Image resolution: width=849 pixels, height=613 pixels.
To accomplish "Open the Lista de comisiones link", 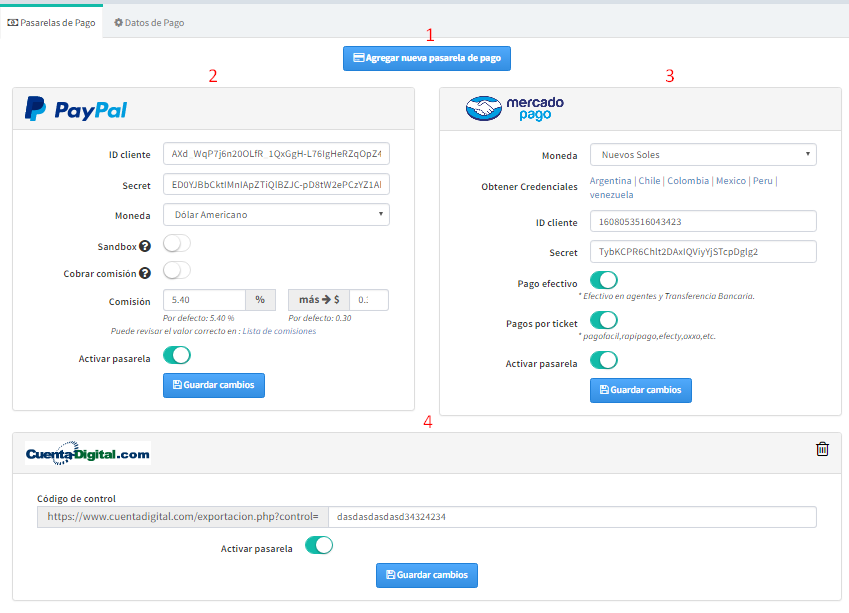I will tap(279, 331).
